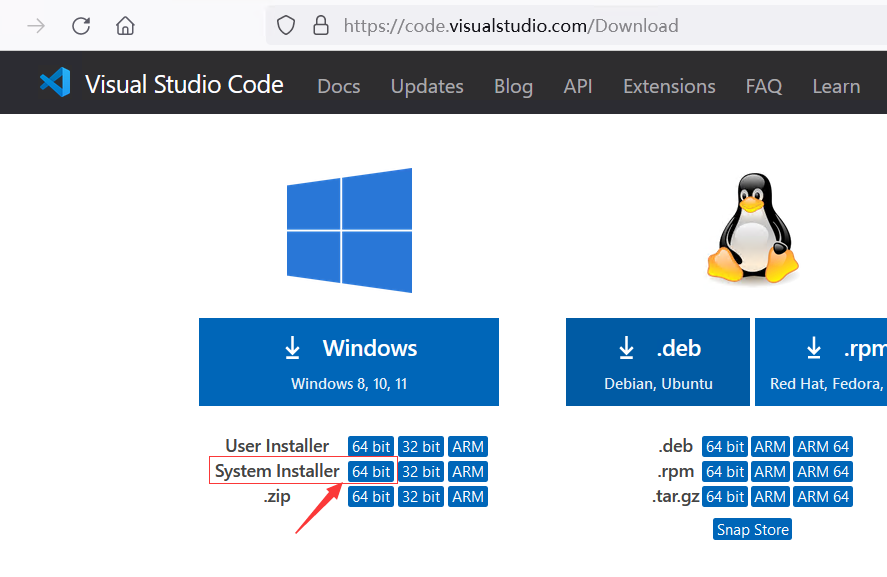Download Linux .deb ARM

pyautogui.click(x=770, y=446)
